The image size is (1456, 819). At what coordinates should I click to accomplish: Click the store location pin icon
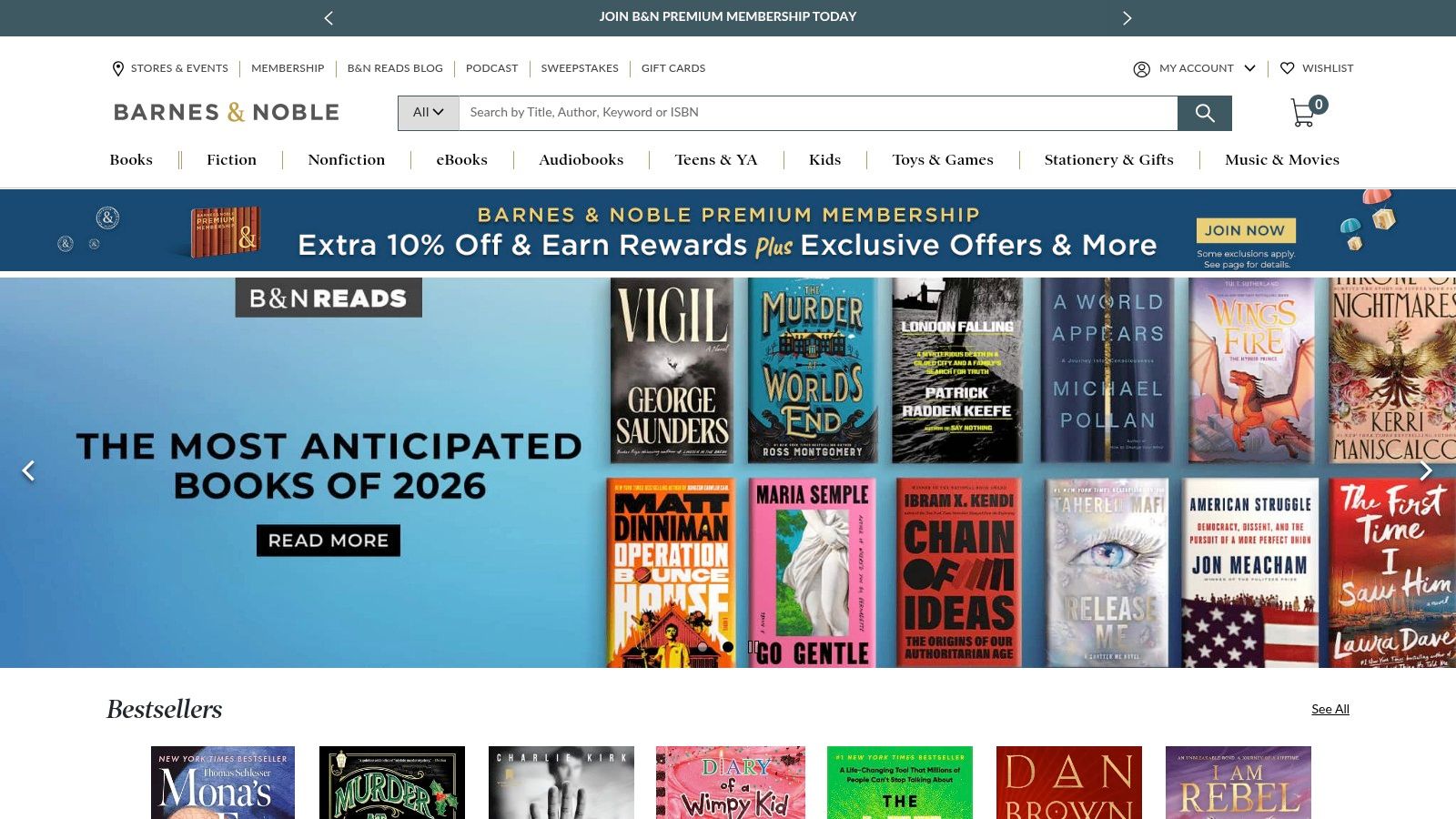(118, 68)
